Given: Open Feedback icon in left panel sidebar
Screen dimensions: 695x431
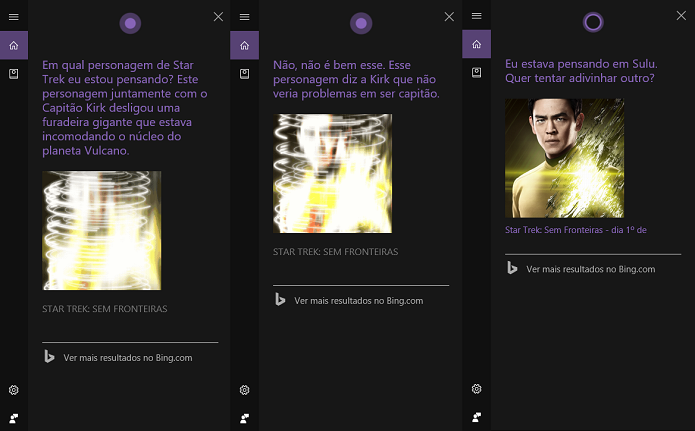Looking at the screenshot, I should point(14,418).
